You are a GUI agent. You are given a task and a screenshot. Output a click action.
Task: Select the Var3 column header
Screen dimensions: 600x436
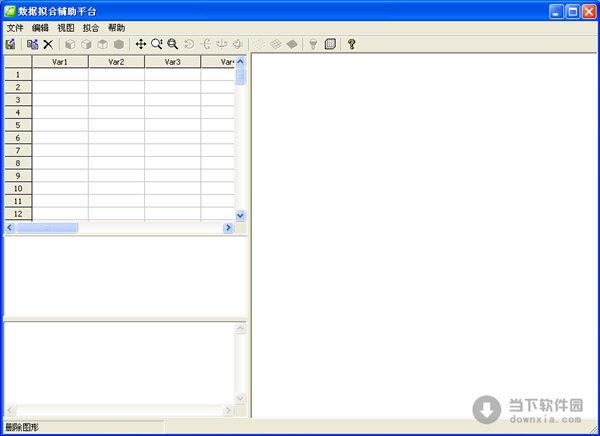click(x=173, y=62)
